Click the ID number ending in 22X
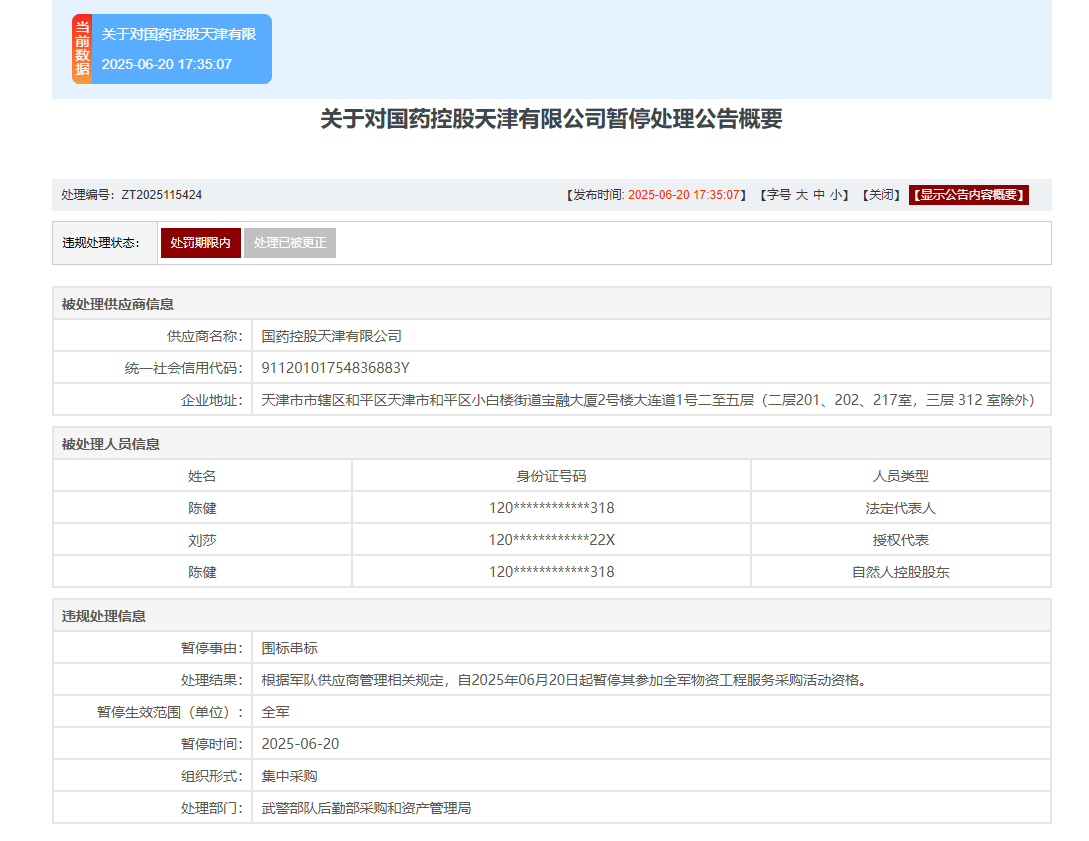The width and height of the screenshot is (1089, 841). coord(551,540)
